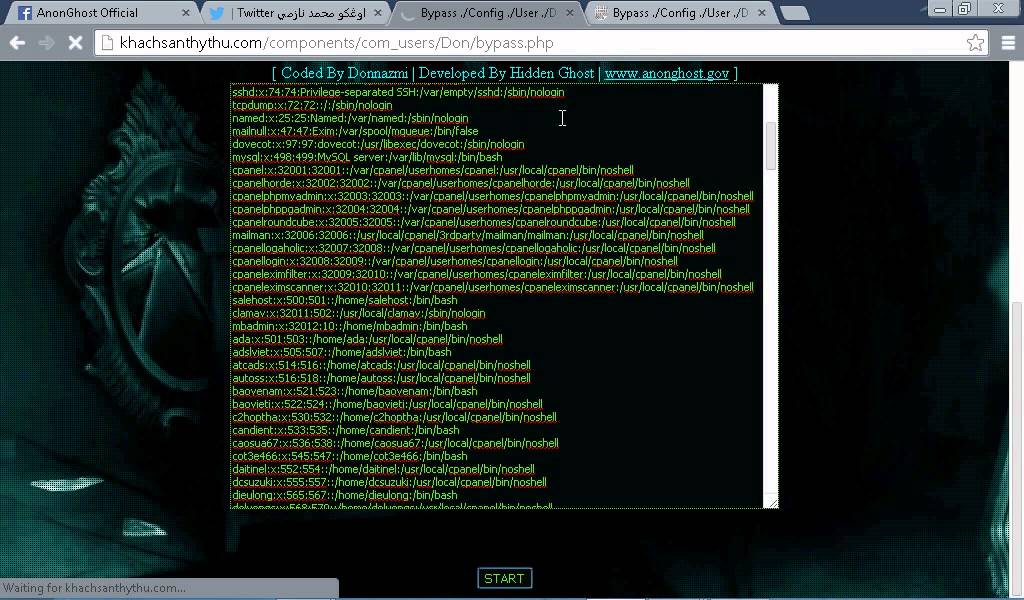Switch to the AnonGhost Official tab

click(x=99, y=13)
